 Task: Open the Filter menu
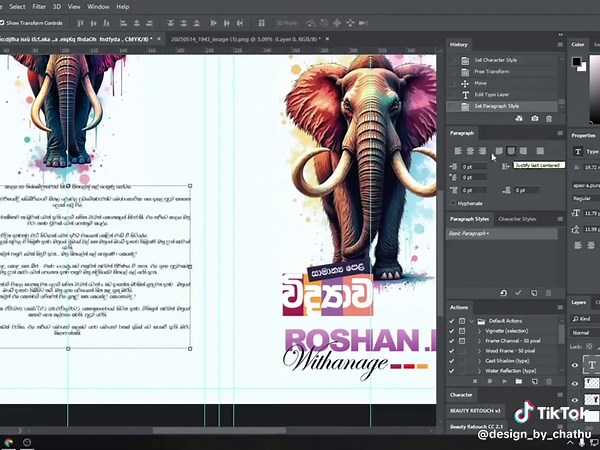(39, 7)
